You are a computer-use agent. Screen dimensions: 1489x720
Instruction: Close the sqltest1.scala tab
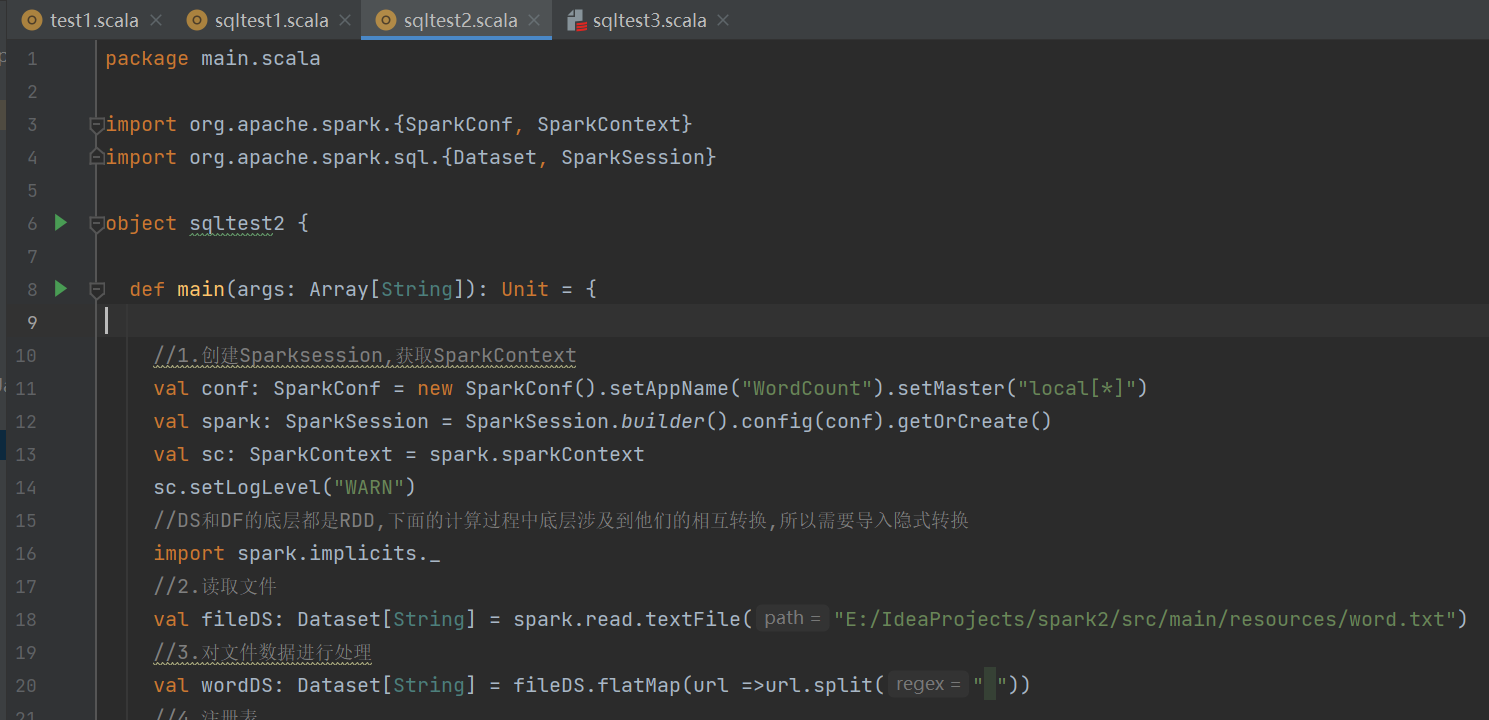345,20
